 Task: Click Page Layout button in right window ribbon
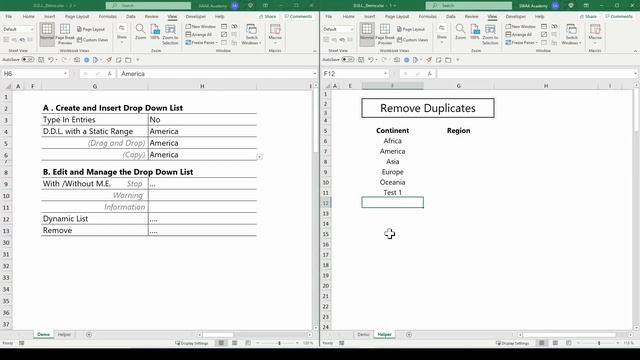coord(411,29)
